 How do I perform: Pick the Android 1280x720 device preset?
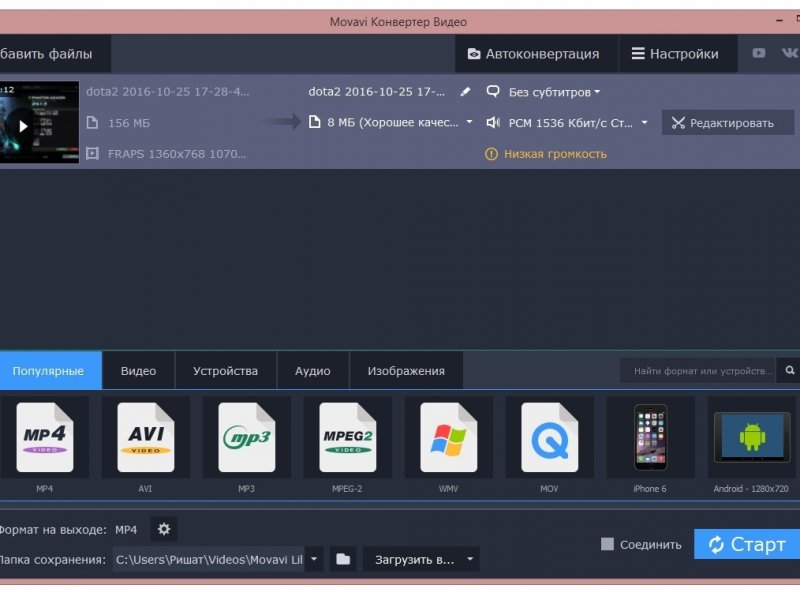752,437
